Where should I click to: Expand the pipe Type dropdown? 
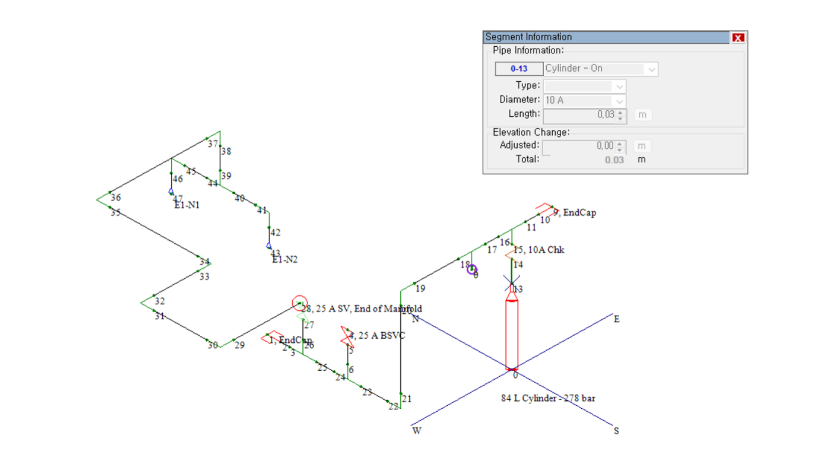(619, 86)
